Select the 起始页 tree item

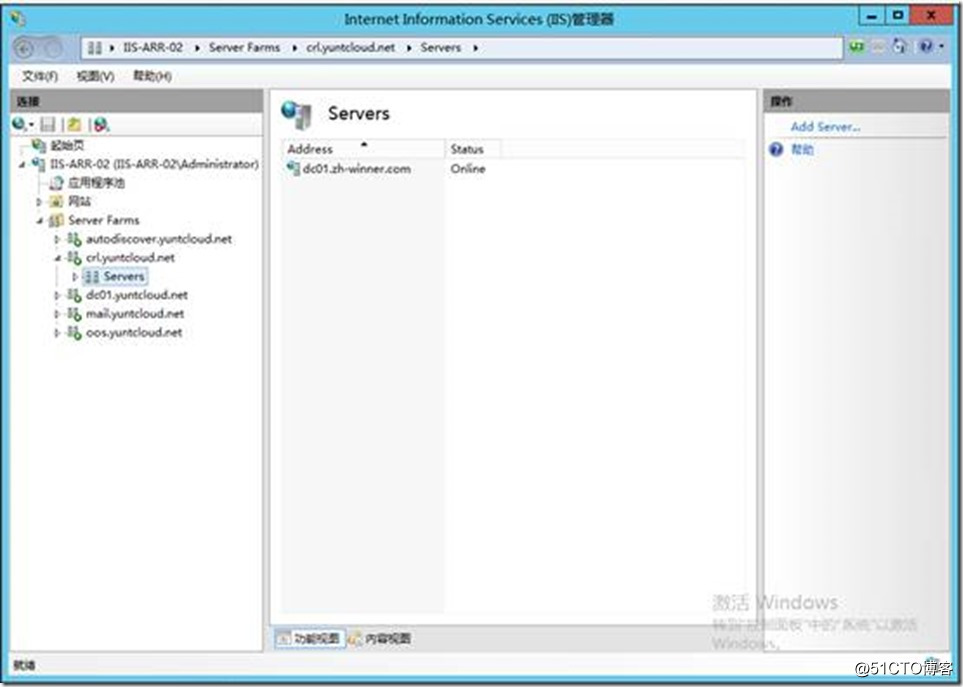pyautogui.click(x=68, y=146)
